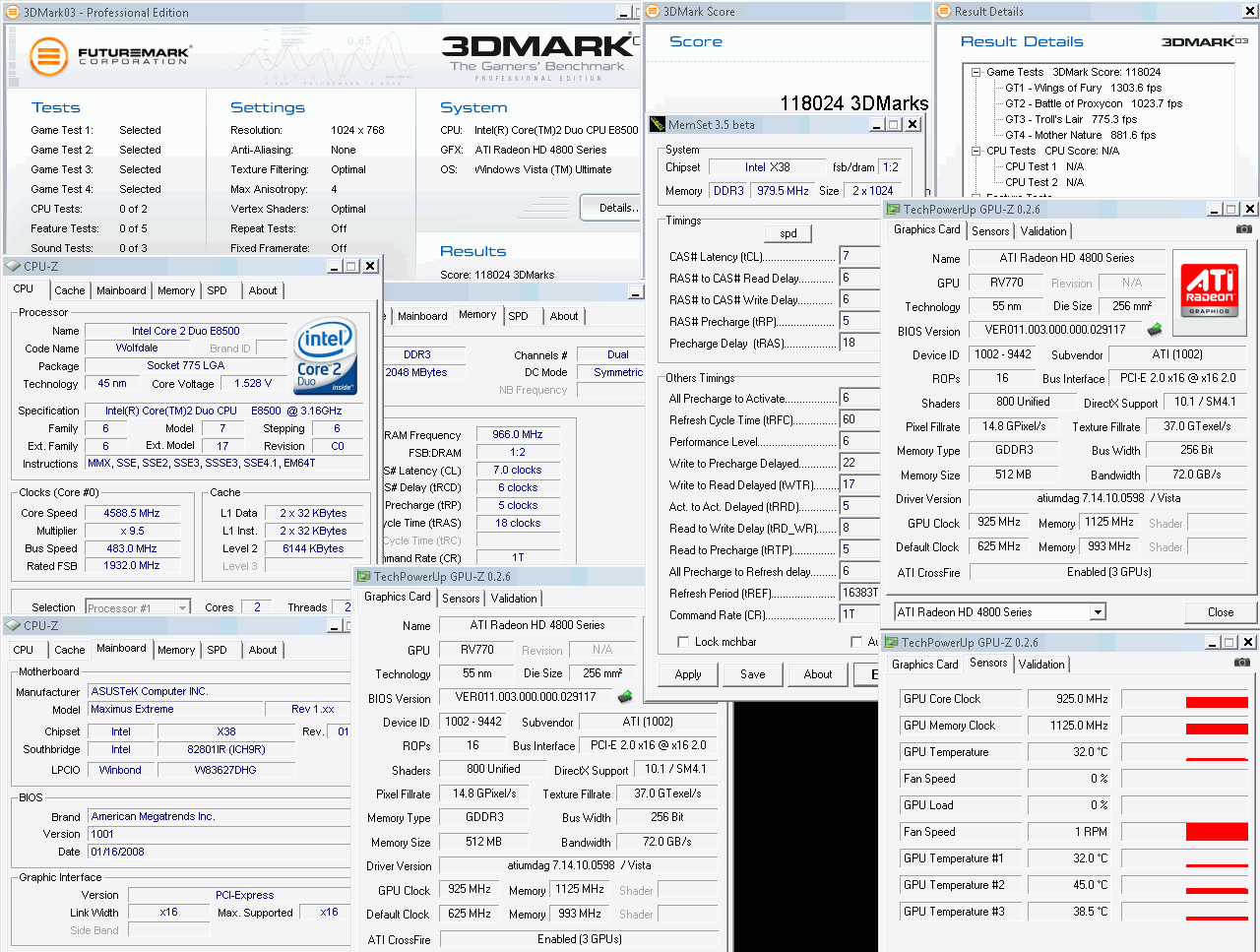Minimize the GPU-Z Sensors window
Screen dimensions: 1260x952
[x=1212, y=642]
